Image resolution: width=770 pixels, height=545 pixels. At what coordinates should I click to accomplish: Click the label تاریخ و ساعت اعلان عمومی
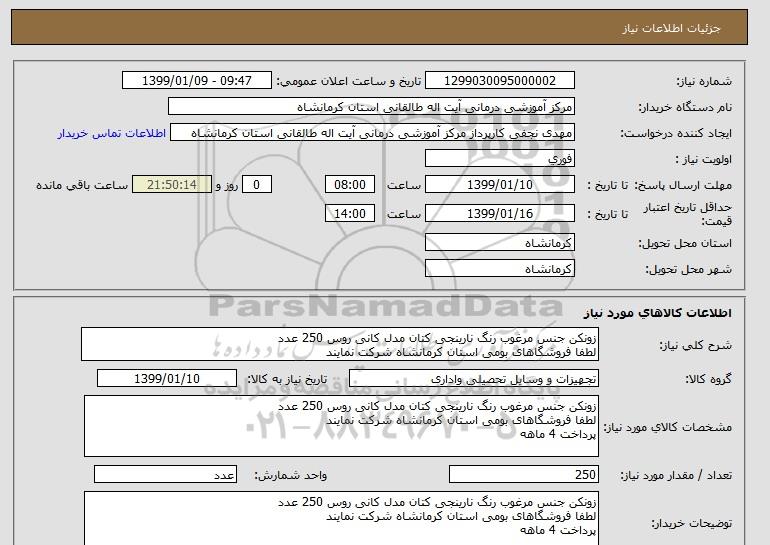point(348,82)
